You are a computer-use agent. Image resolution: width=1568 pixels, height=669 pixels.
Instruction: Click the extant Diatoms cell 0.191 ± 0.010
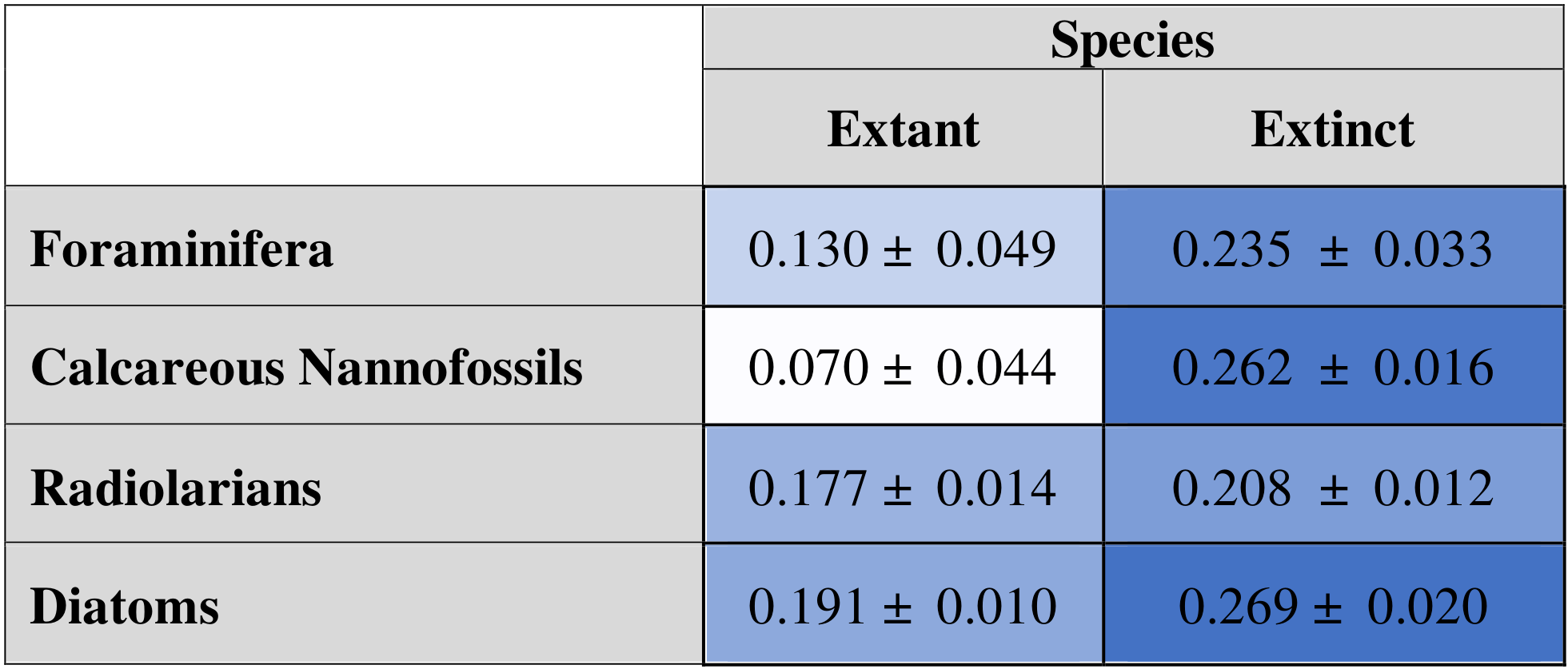pyautogui.click(x=902, y=606)
